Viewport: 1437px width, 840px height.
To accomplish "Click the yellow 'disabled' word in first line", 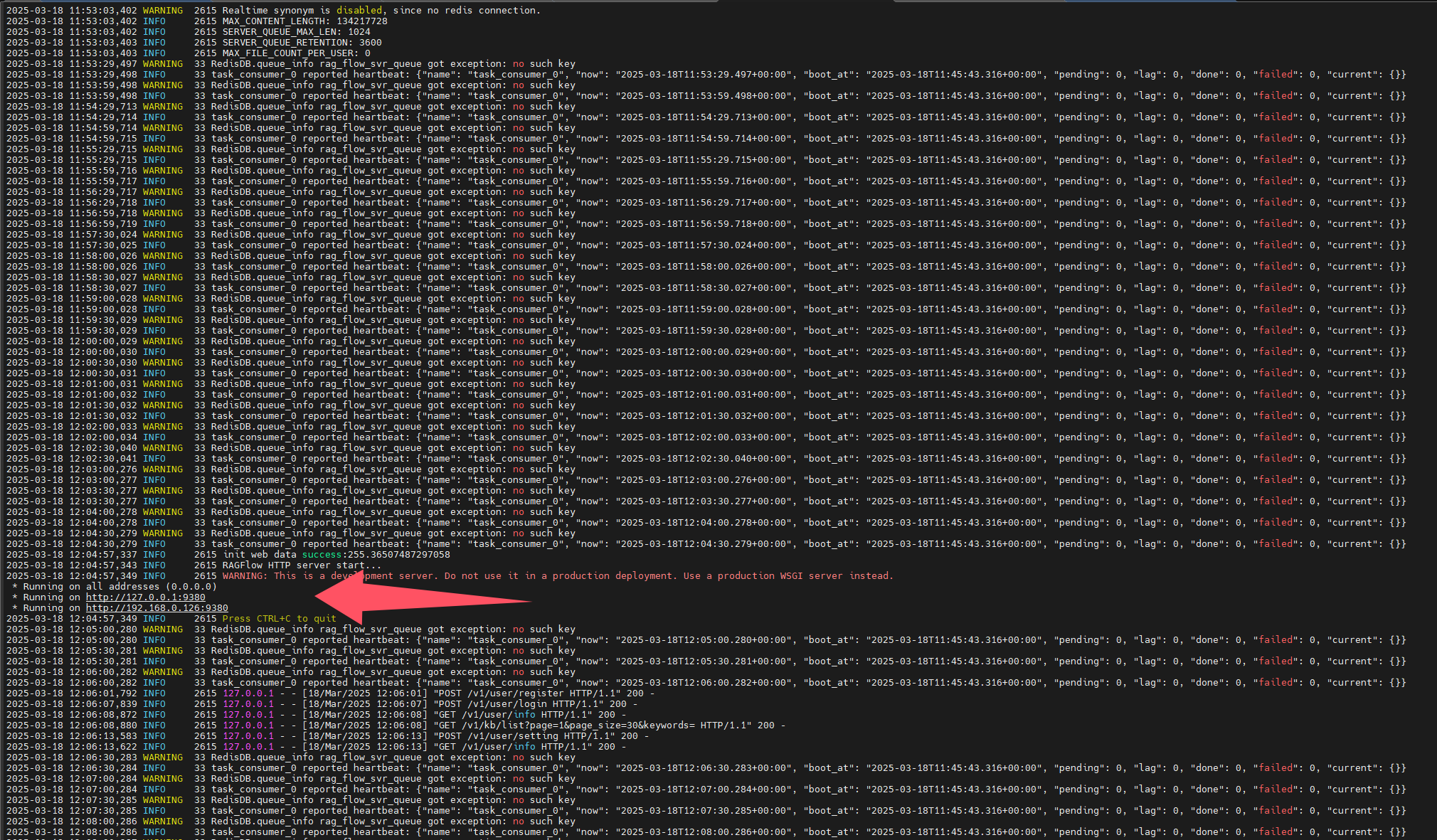I will (359, 11).
